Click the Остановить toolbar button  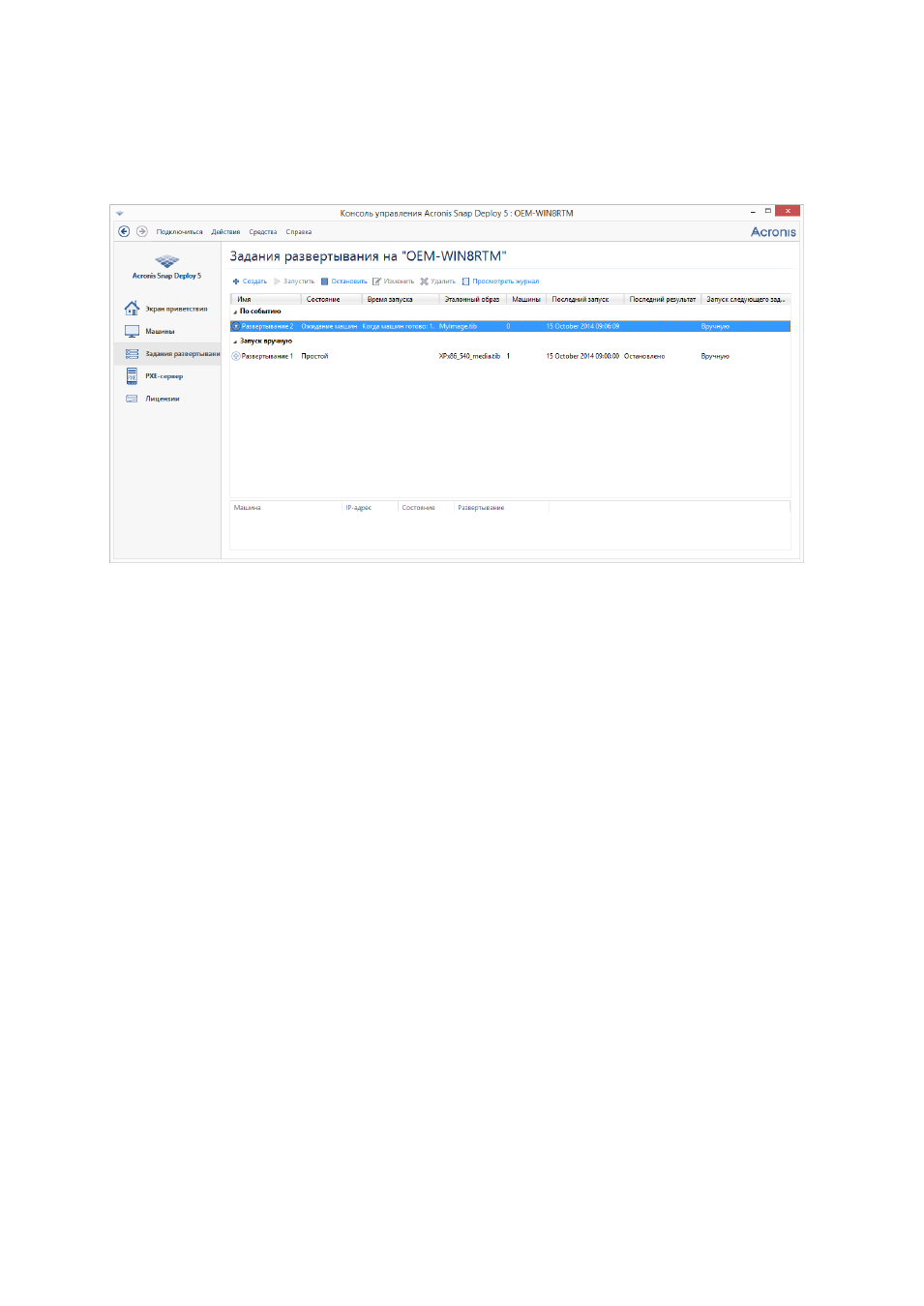(x=344, y=282)
